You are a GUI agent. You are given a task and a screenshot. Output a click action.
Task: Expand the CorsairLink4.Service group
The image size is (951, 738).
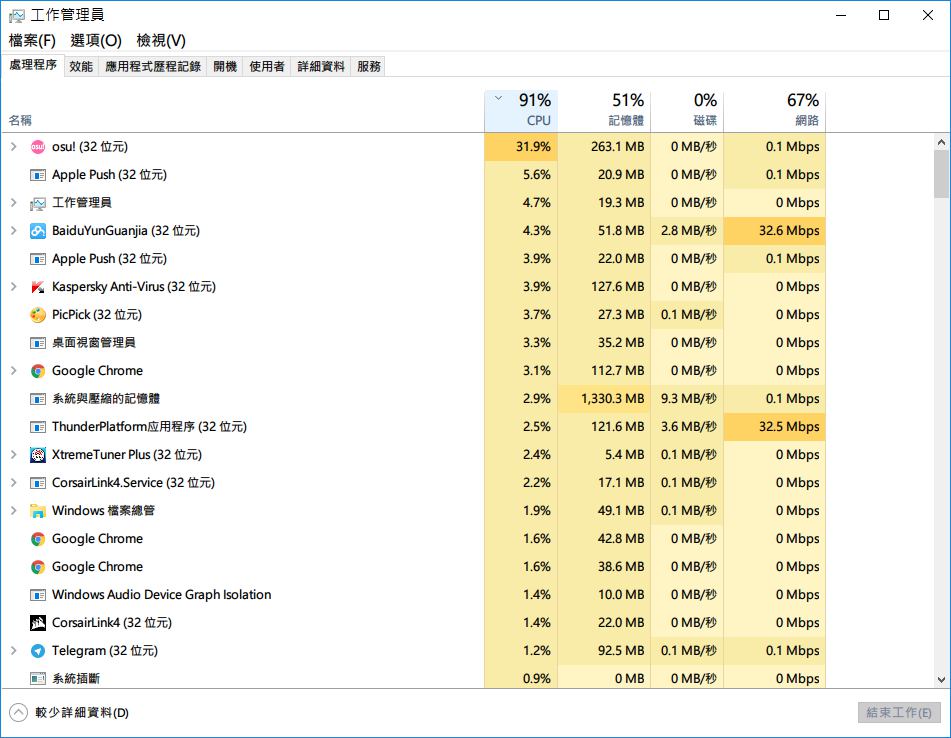point(13,483)
